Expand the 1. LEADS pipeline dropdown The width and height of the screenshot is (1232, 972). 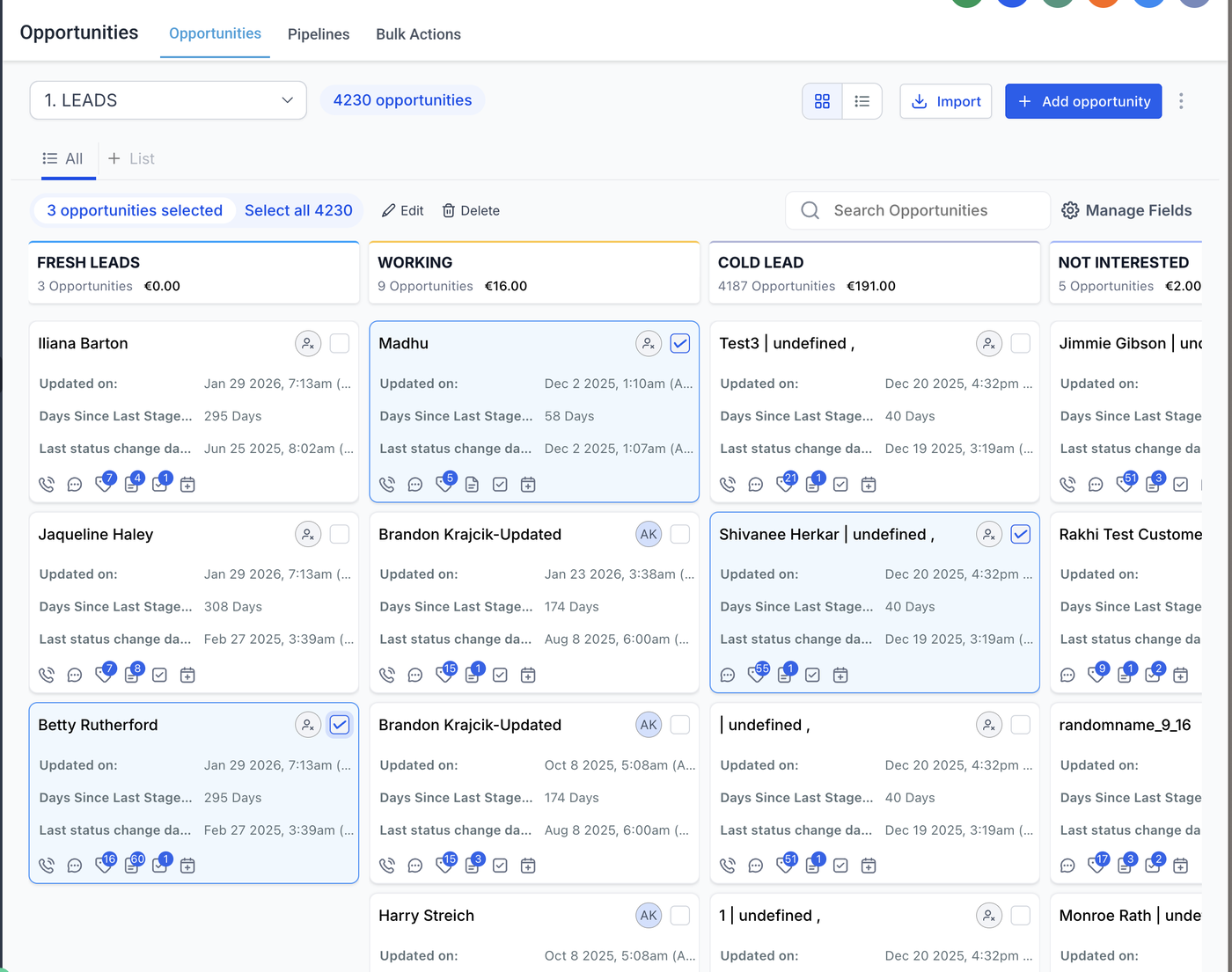coord(168,100)
